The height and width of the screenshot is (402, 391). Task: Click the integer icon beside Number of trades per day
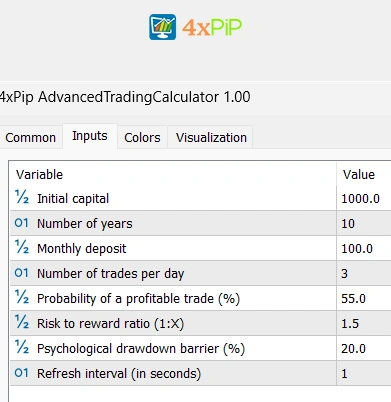click(x=22, y=273)
